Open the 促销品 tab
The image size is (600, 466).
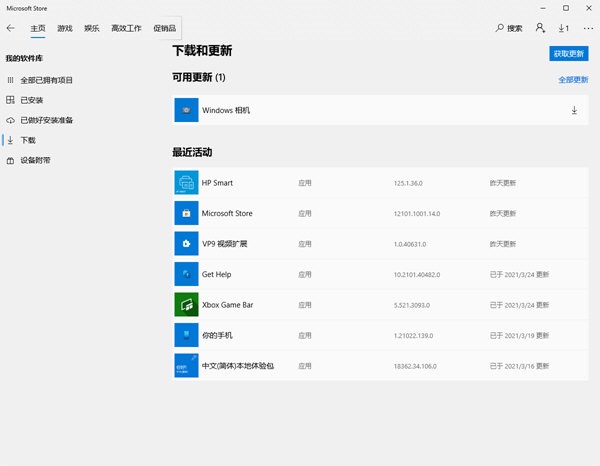[164, 28]
